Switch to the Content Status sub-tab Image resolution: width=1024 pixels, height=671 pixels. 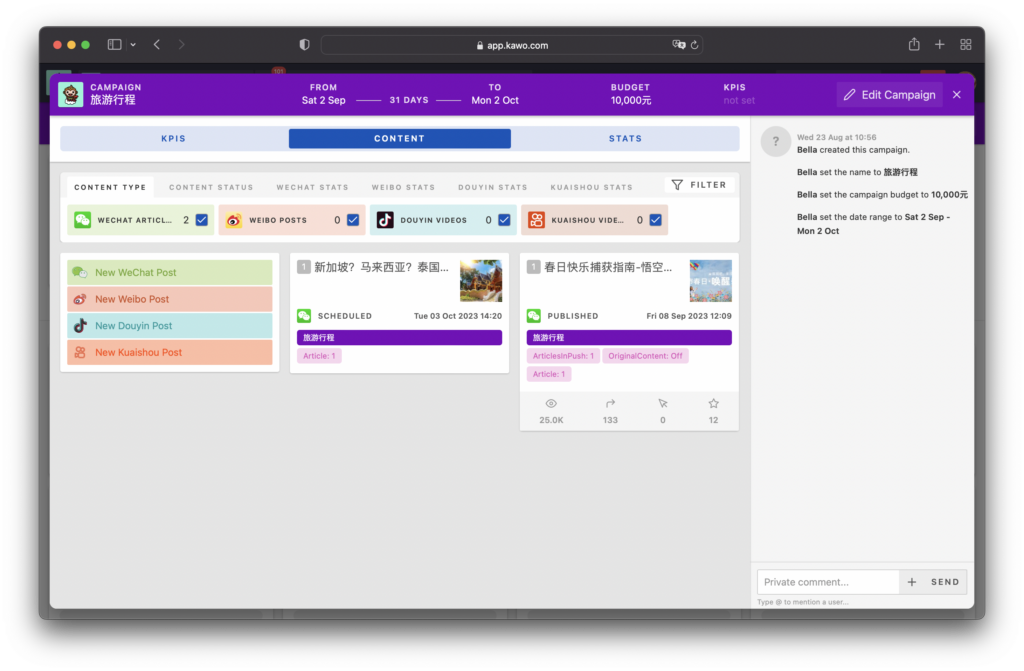tap(211, 187)
